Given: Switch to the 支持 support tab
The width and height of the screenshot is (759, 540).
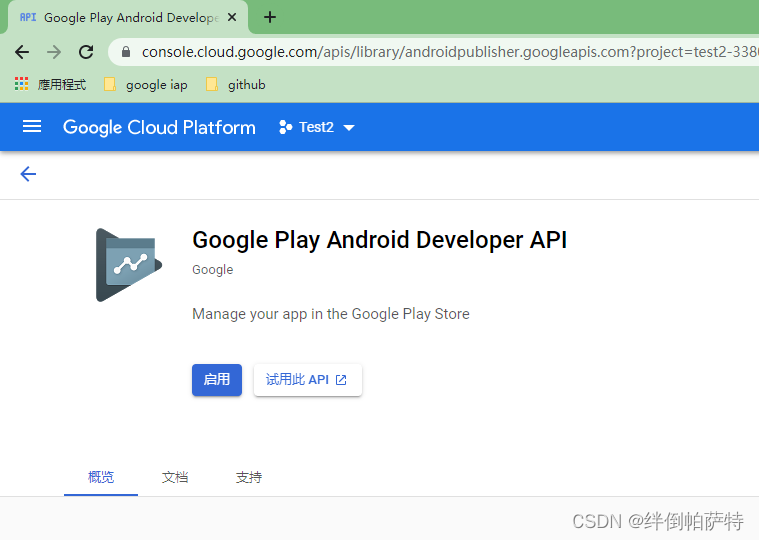Looking at the screenshot, I should [249, 477].
